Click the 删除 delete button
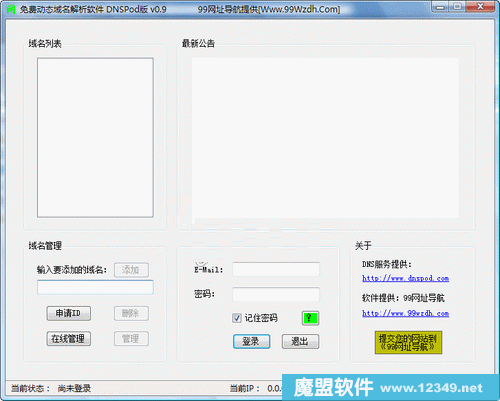The image size is (500, 401). tap(131, 313)
